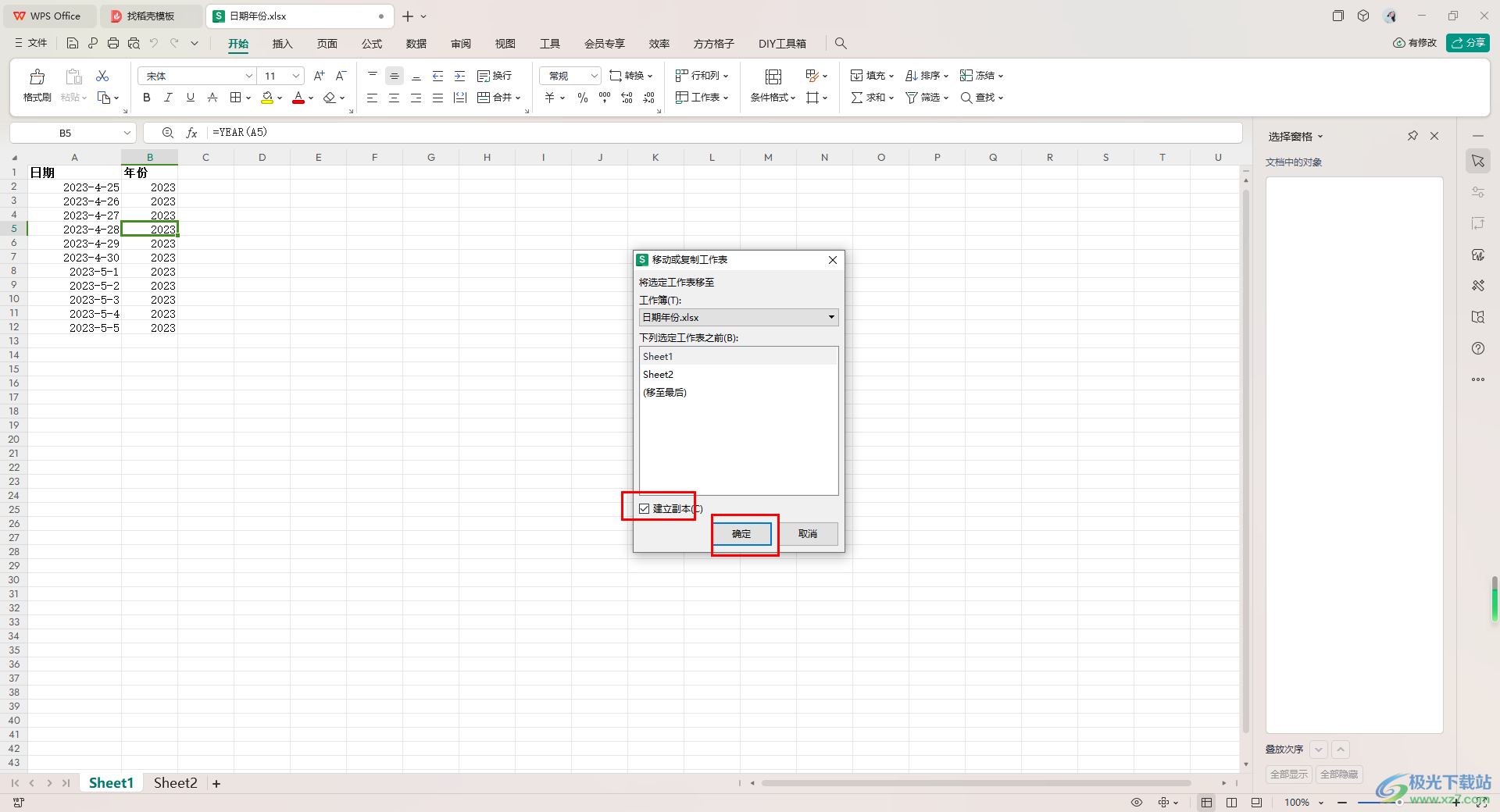Click the Print icon in quick toolbar
Viewport: 1500px width, 812px height.
(113, 43)
